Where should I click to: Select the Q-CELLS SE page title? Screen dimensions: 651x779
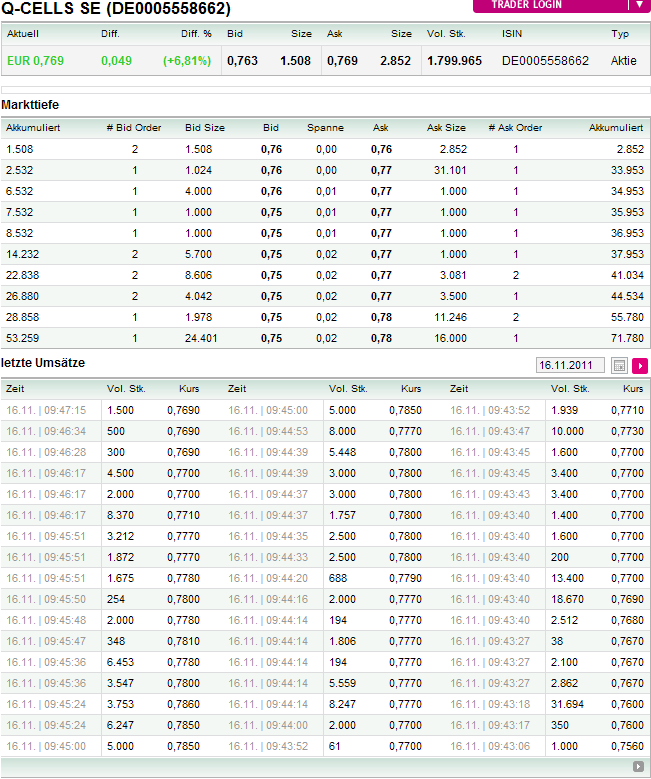116,10
